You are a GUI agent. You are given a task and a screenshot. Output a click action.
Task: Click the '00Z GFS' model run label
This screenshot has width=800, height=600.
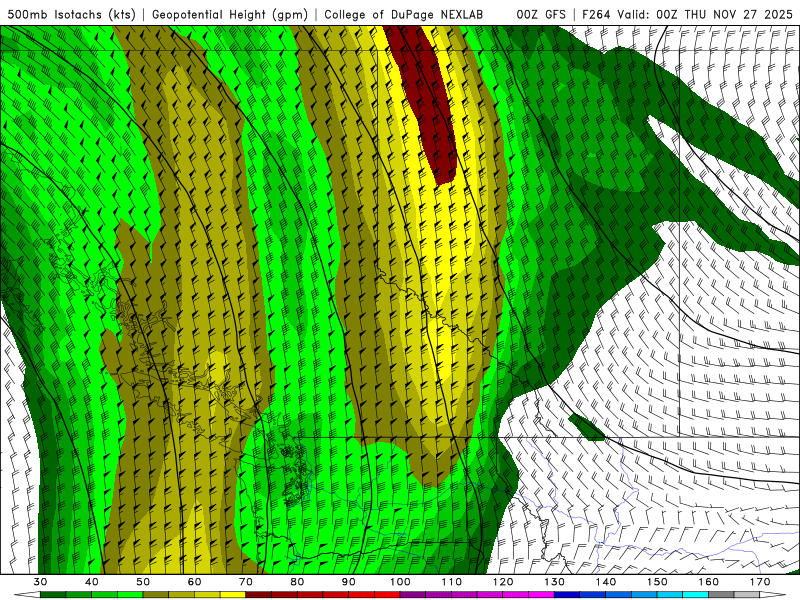(x=541, y=14)
